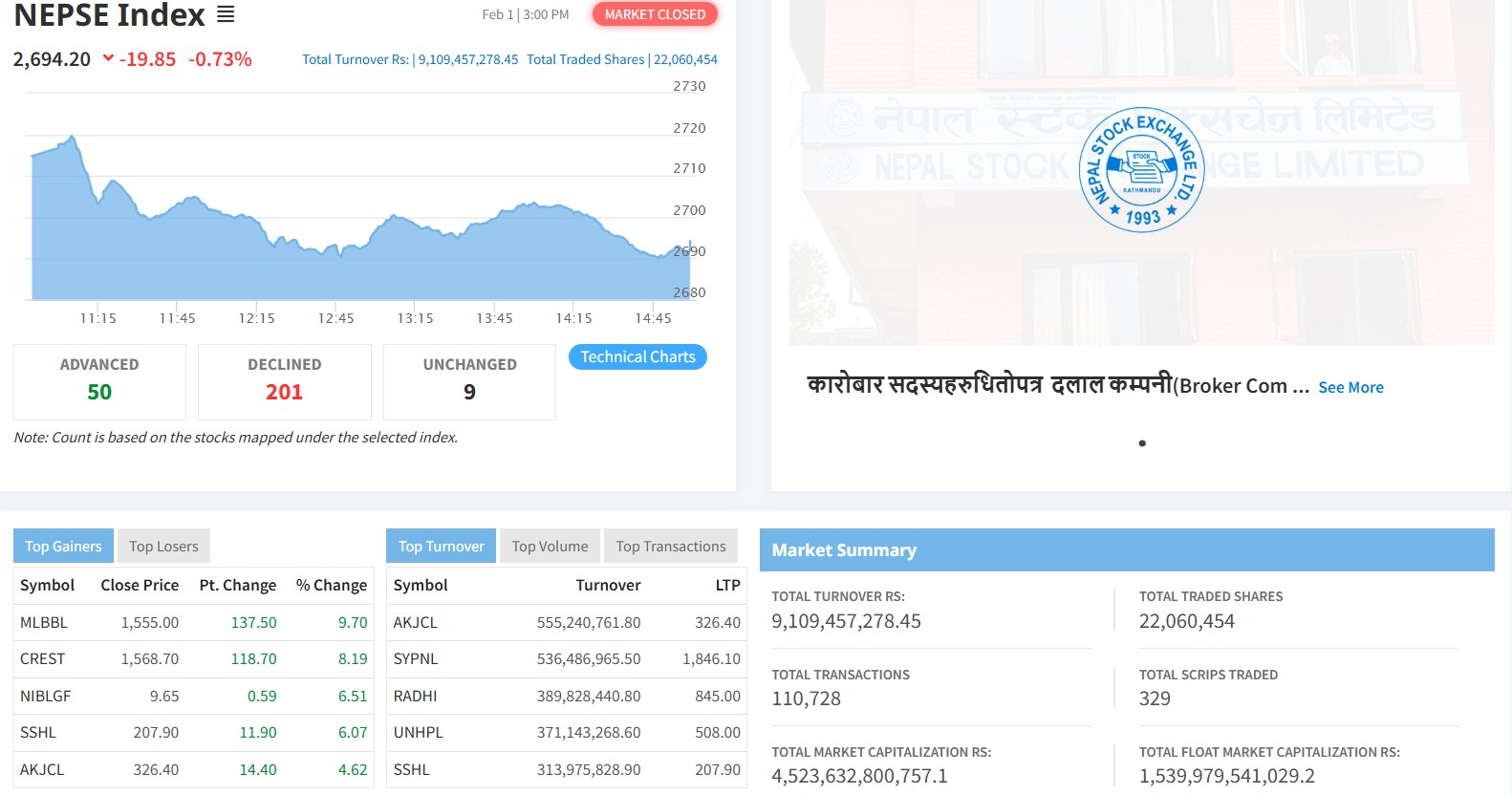Click the ADVANCED count box
The image size is (1512, 795).
coord(99,381)
